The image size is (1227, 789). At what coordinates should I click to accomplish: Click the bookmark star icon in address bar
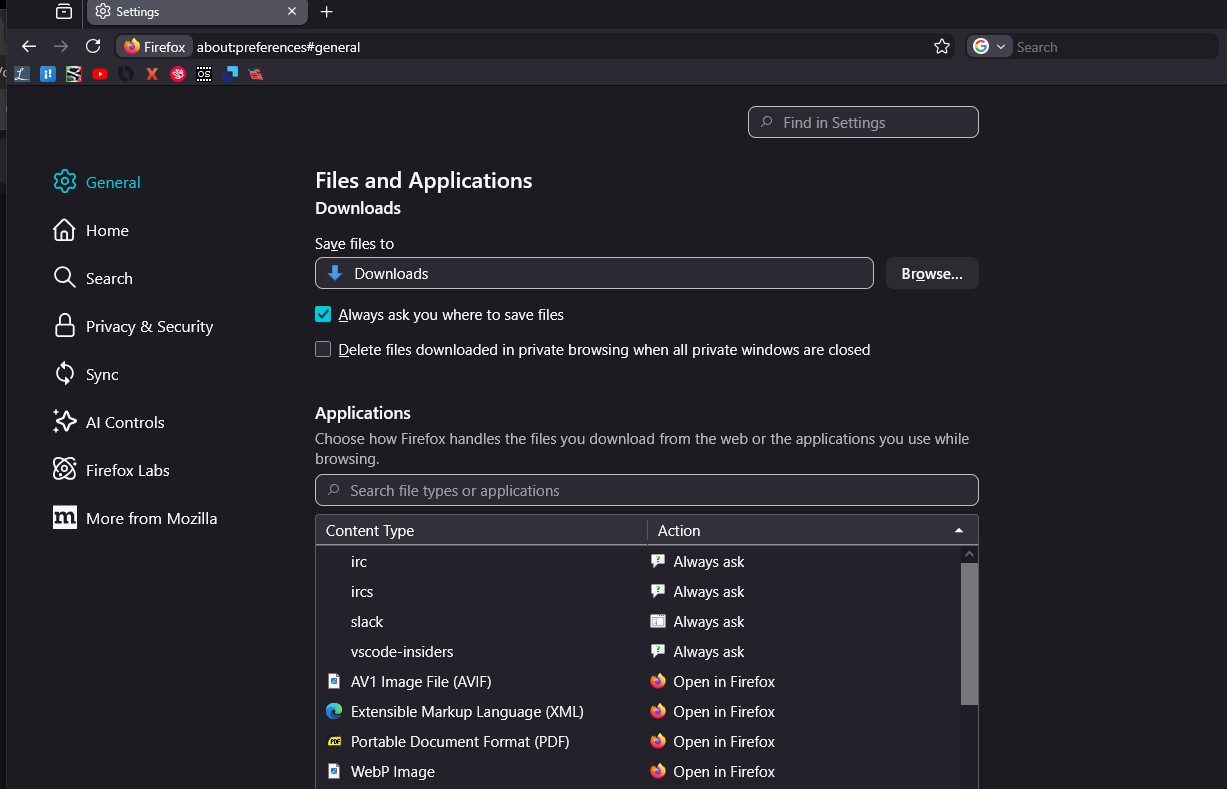tap(941, 47)
